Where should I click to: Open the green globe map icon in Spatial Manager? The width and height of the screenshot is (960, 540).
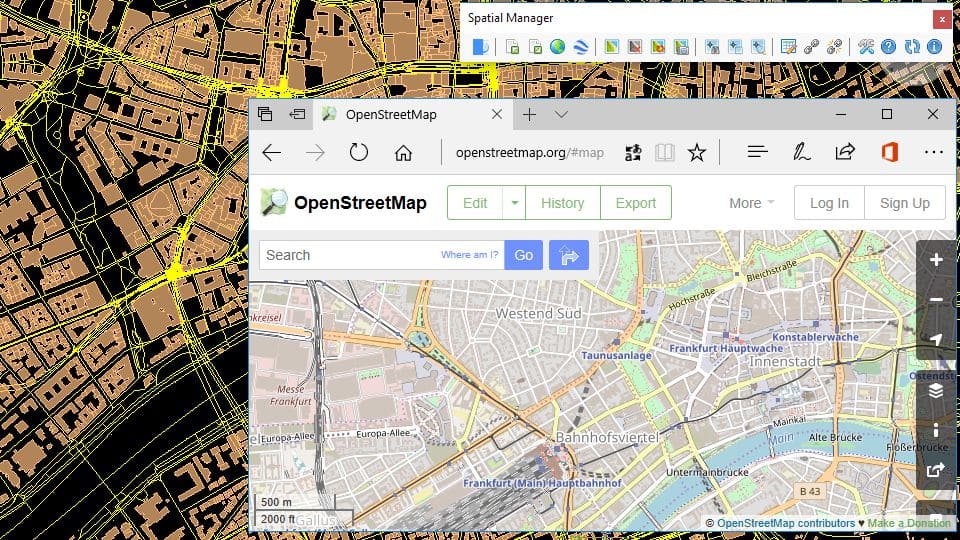[x=557, y=47]
